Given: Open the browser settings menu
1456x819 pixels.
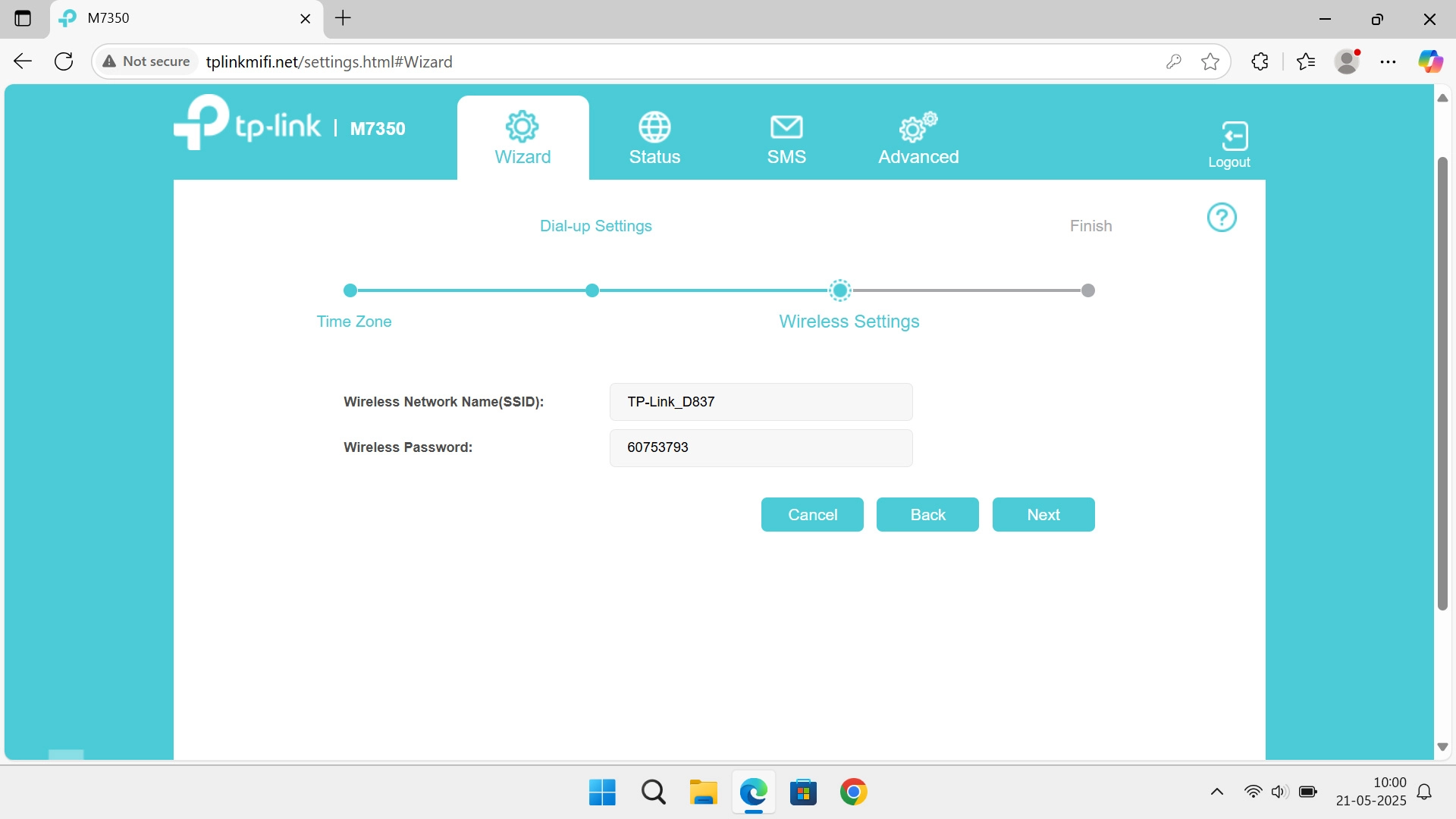Looking at the screenshot, I should click(1388, 61).
